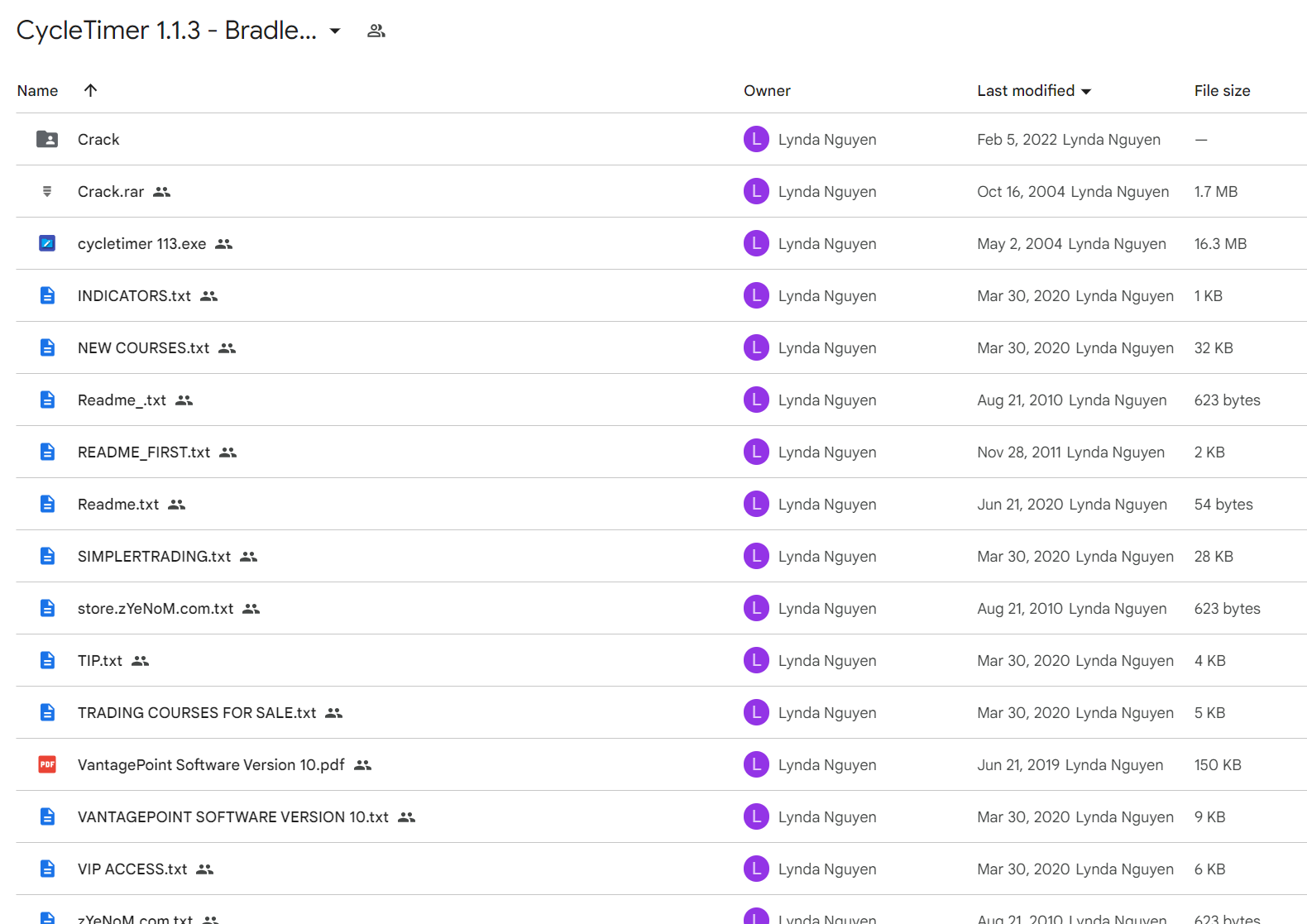Click the README_FIRST.txt document icon

tap(47, 452)
